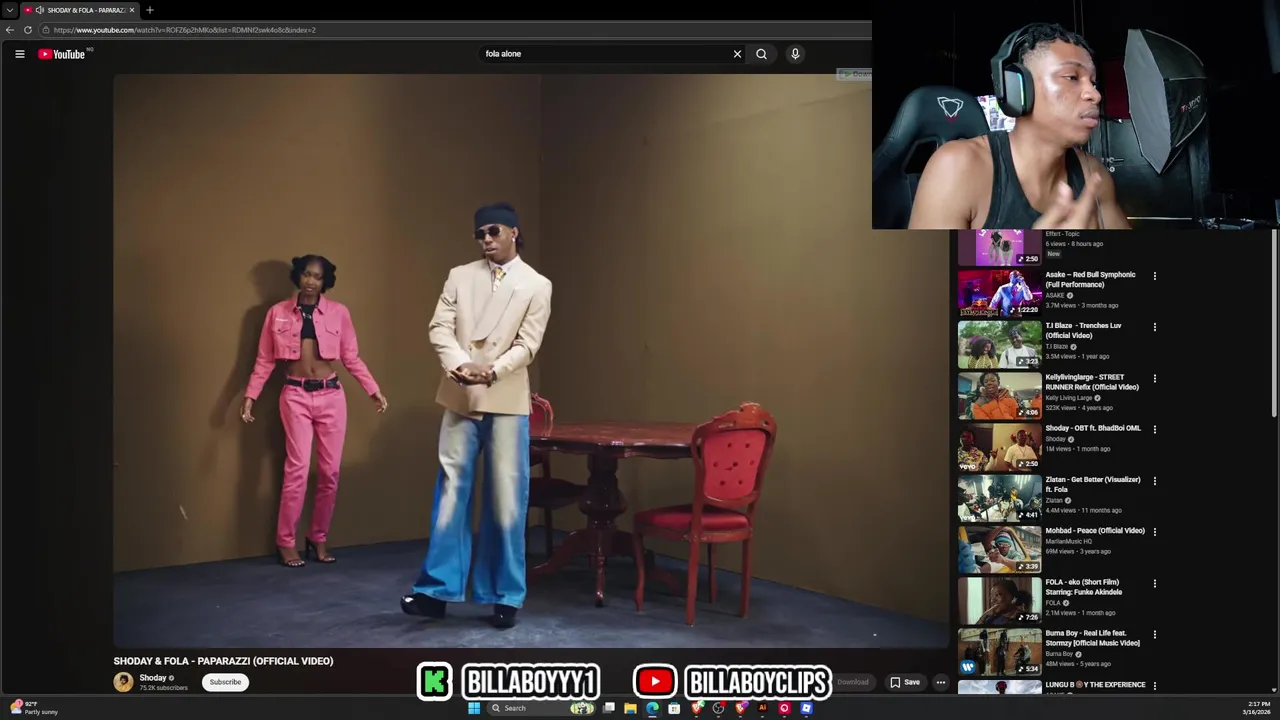Screen dimensions: 1280x720
Task: Subscribe to the Shoday channel
Action: pyautogui.click(x=225, y=682)
